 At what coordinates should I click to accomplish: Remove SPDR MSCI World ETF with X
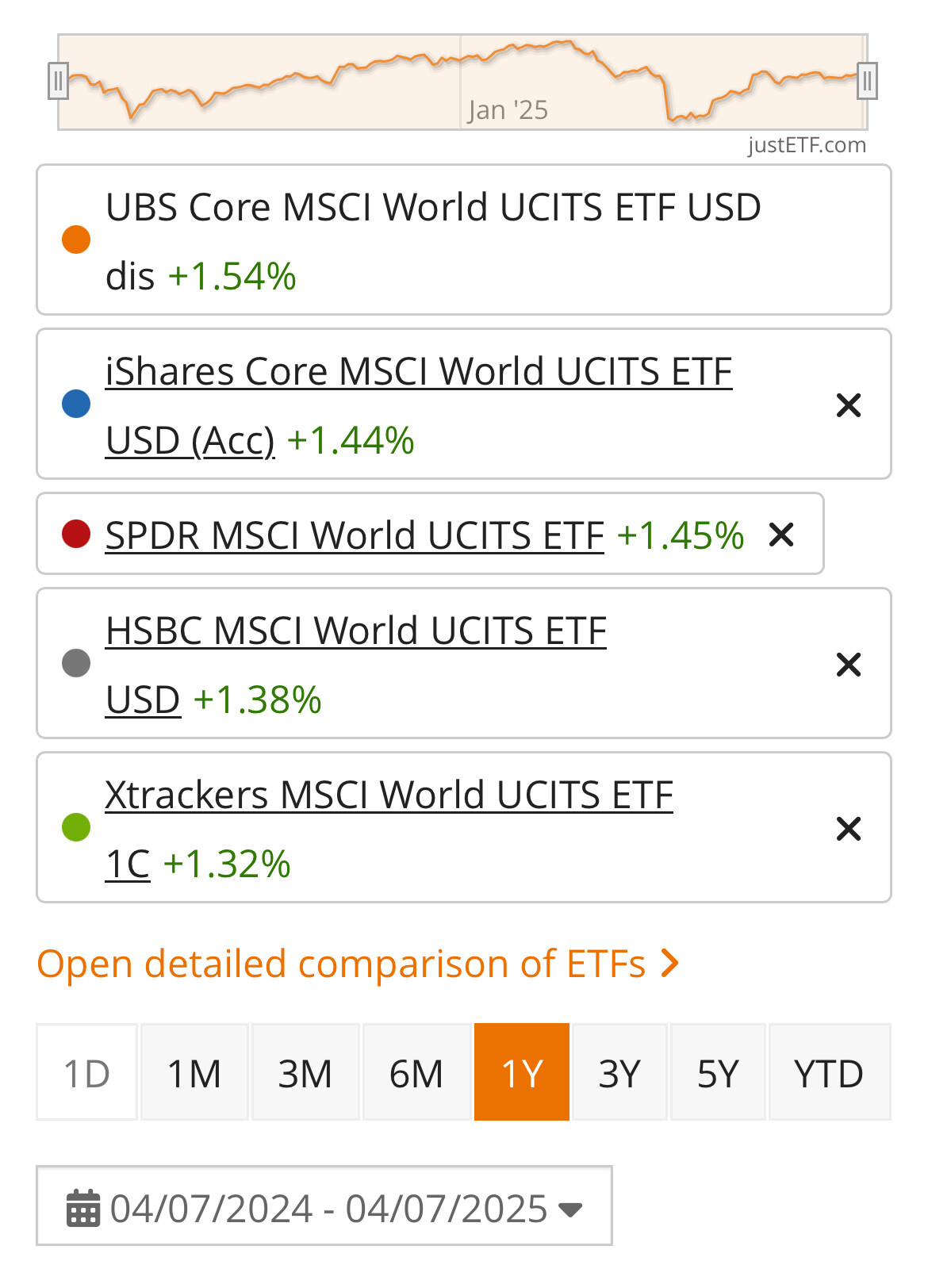780,535
